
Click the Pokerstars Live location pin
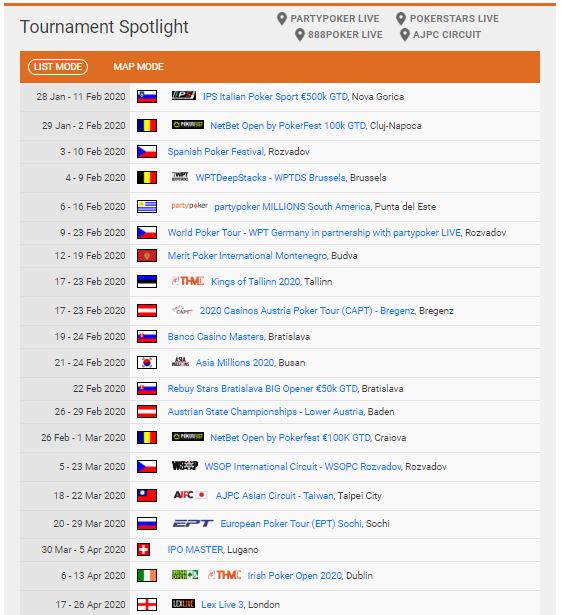tap(401, 18)
